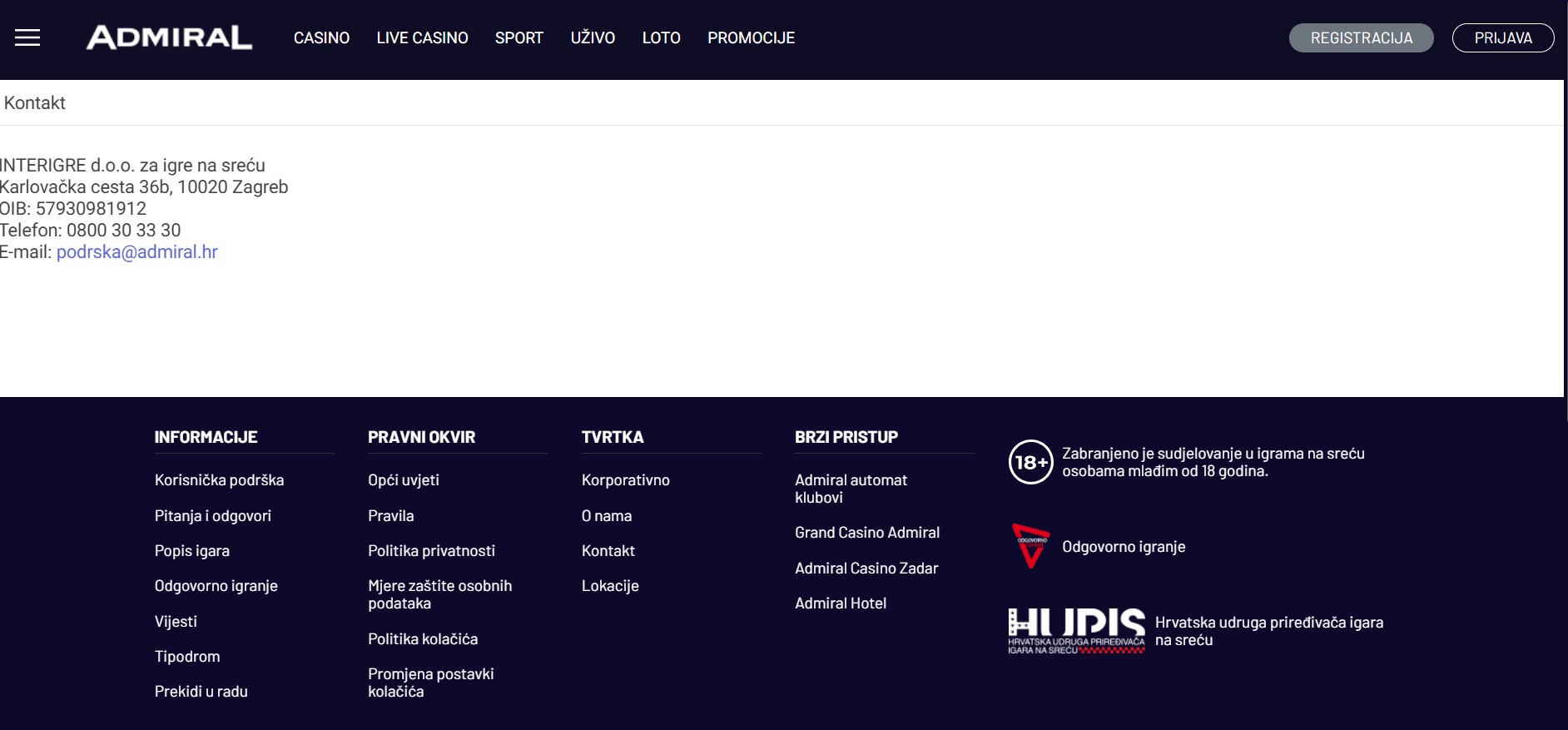Open the Korporativno link
Image resolution: width=1568 pixels, height=730 pixels.
pyautogui.click(x=626, y=480)
